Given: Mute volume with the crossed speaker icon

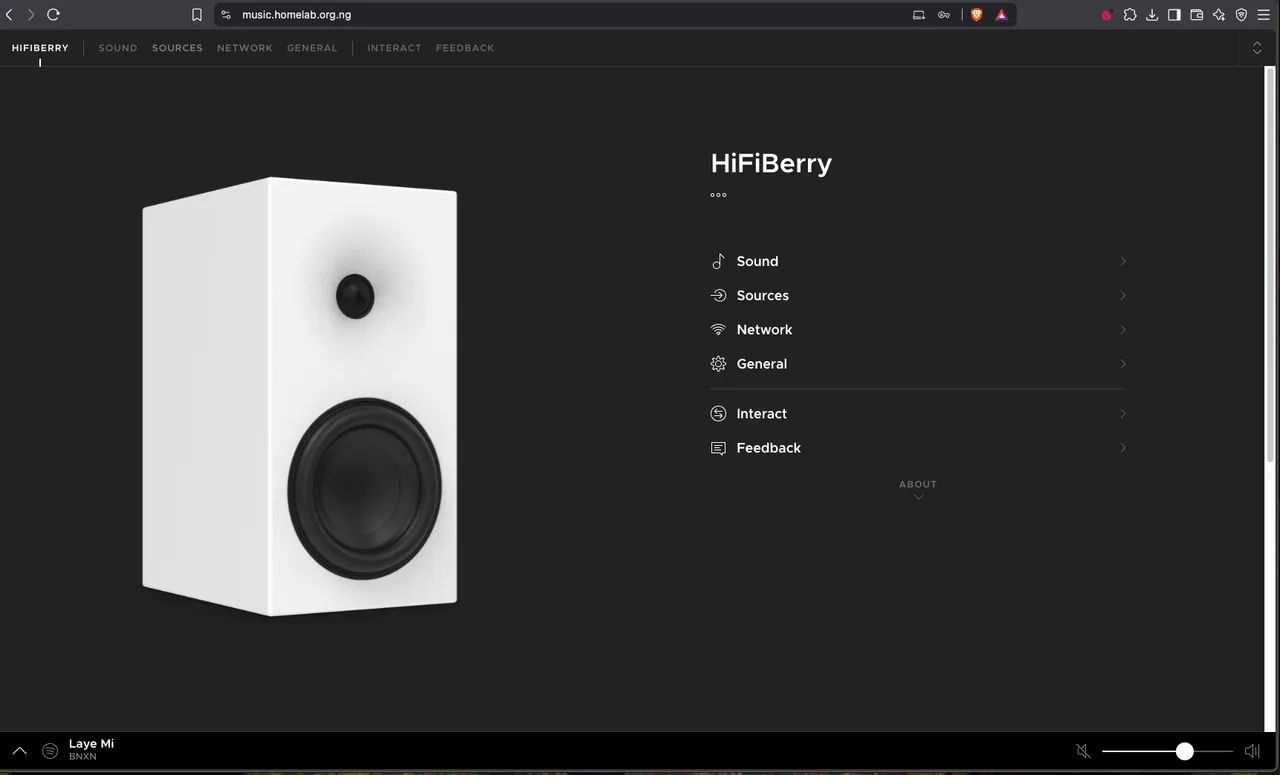Looking at the screenshot, I should pos(1083,751).
